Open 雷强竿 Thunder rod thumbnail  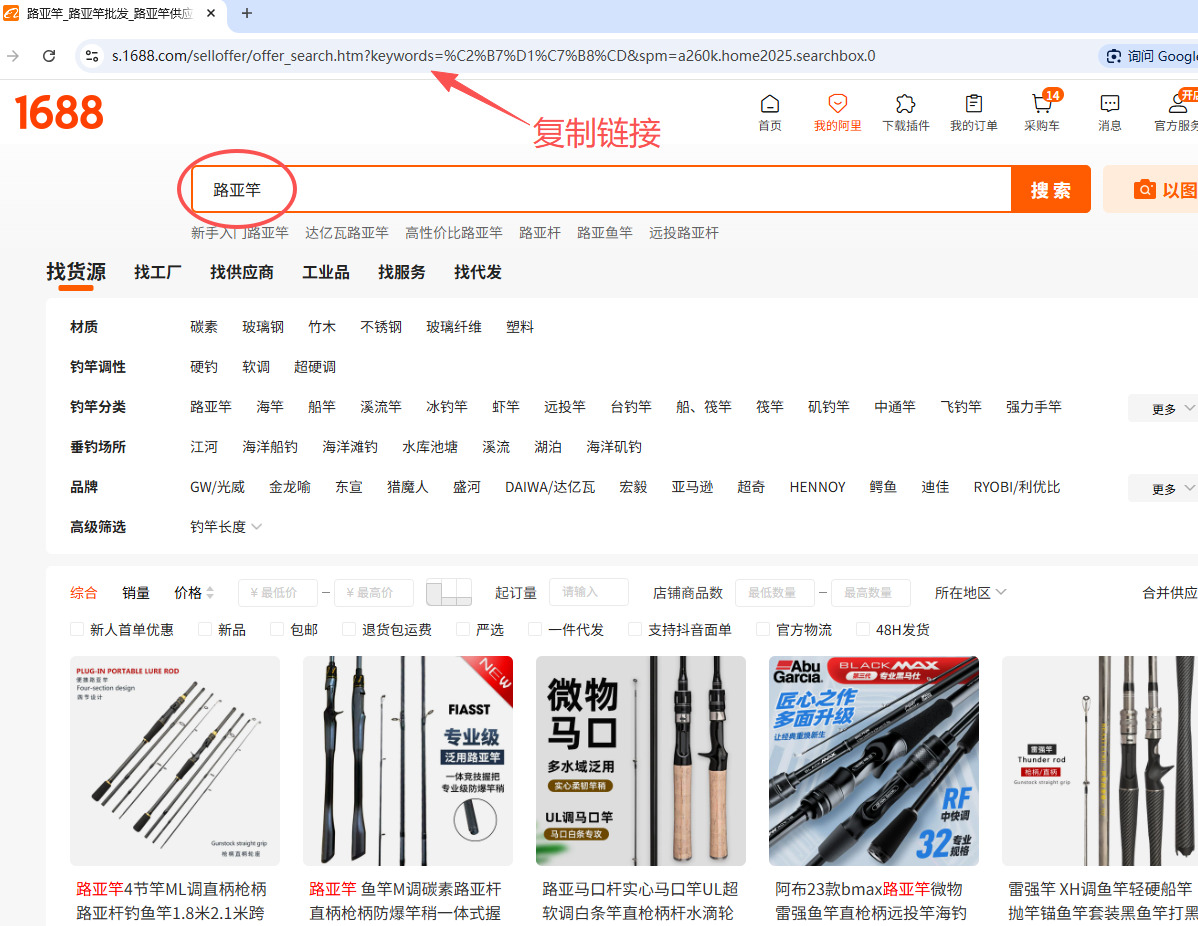1100,761
